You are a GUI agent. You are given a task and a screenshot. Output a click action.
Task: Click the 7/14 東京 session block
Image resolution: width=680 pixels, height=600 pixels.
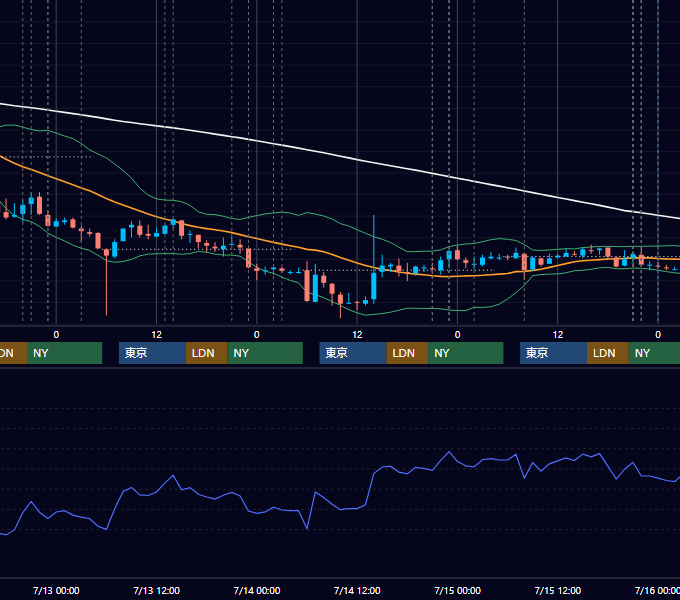coord(353,353)
